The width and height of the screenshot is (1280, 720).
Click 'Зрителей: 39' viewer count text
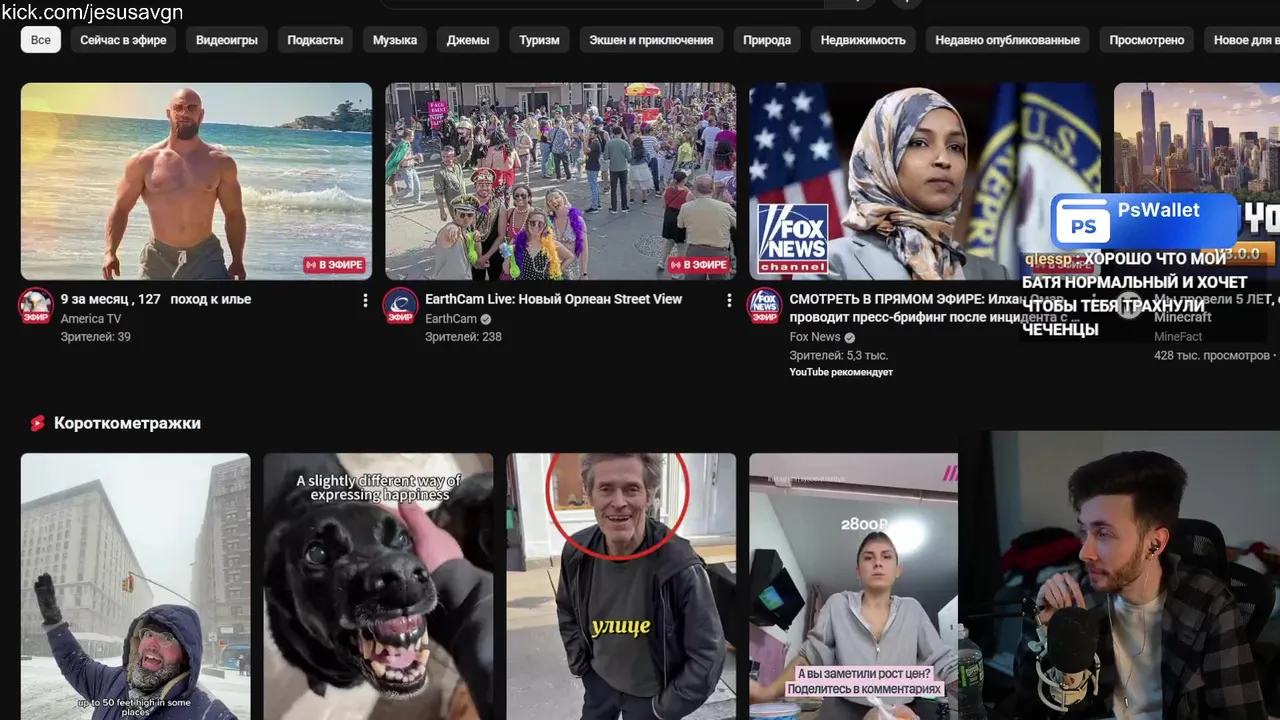click(x=96, y=337)
